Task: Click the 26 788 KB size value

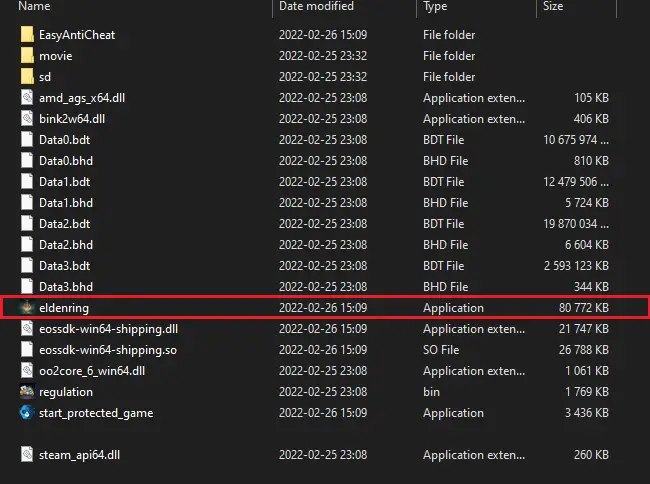Action: [584, 350]
